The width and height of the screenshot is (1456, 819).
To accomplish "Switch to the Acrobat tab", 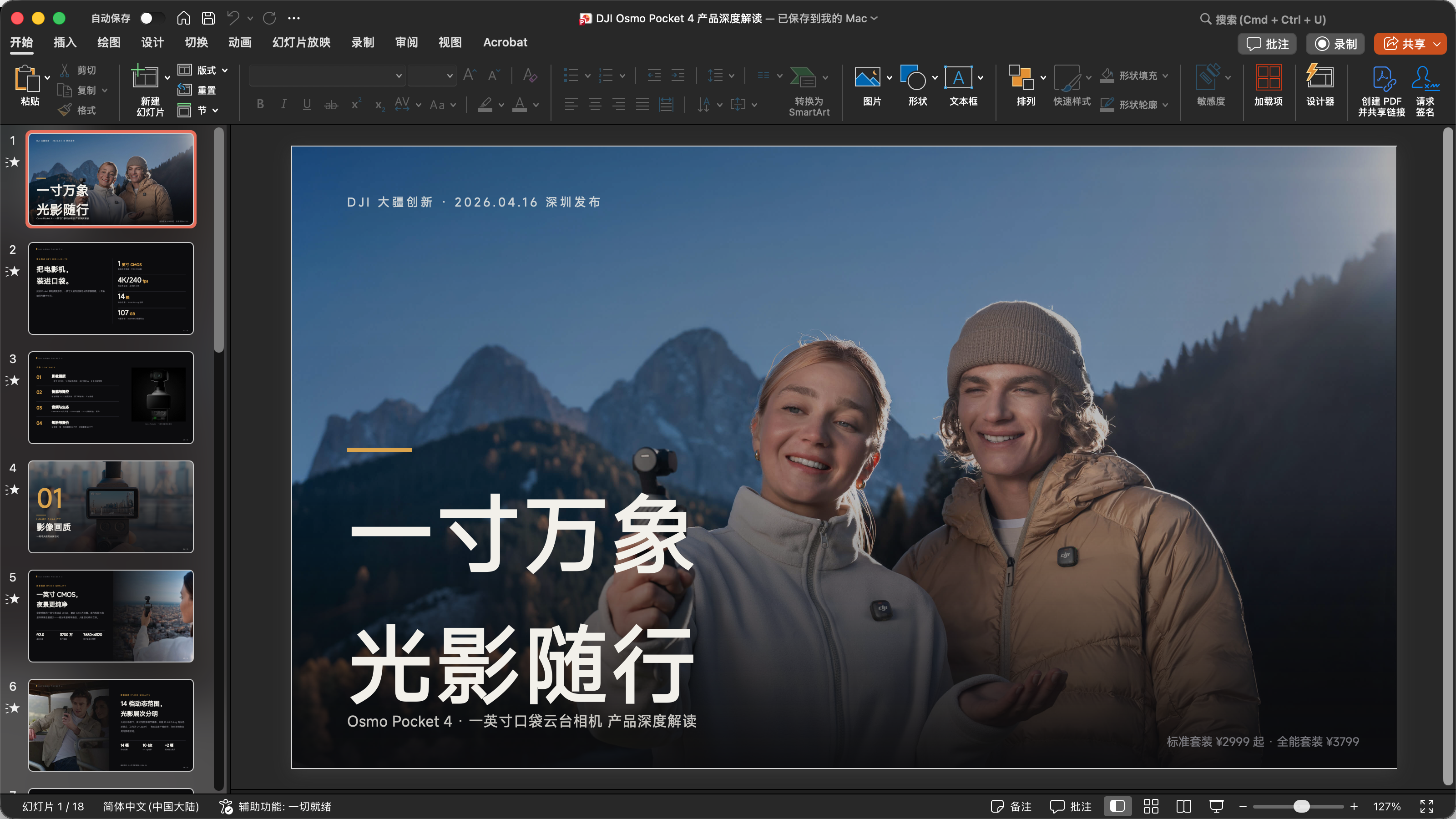I will tap(505, 42).
